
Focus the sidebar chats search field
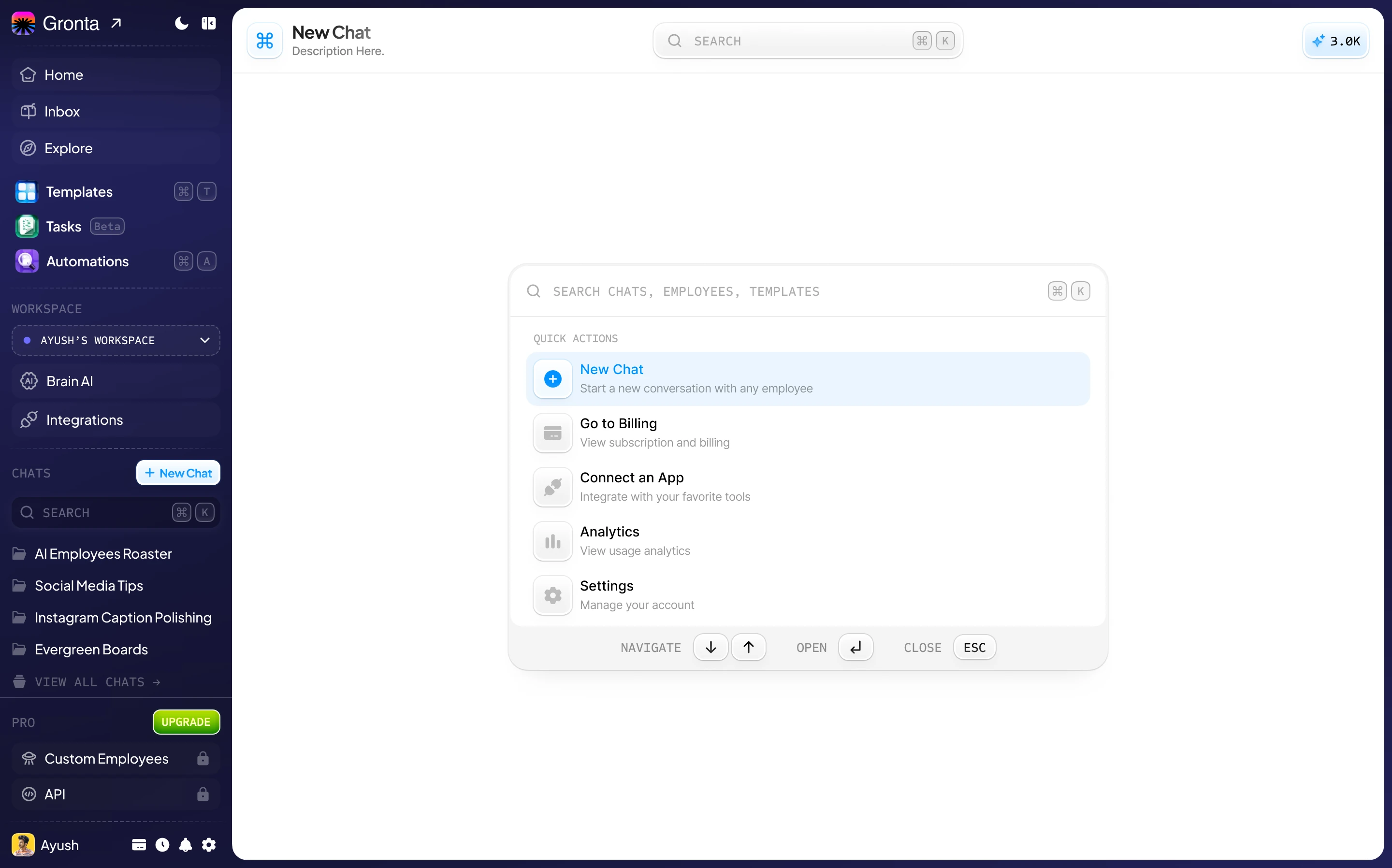click(x=116, y=513)
